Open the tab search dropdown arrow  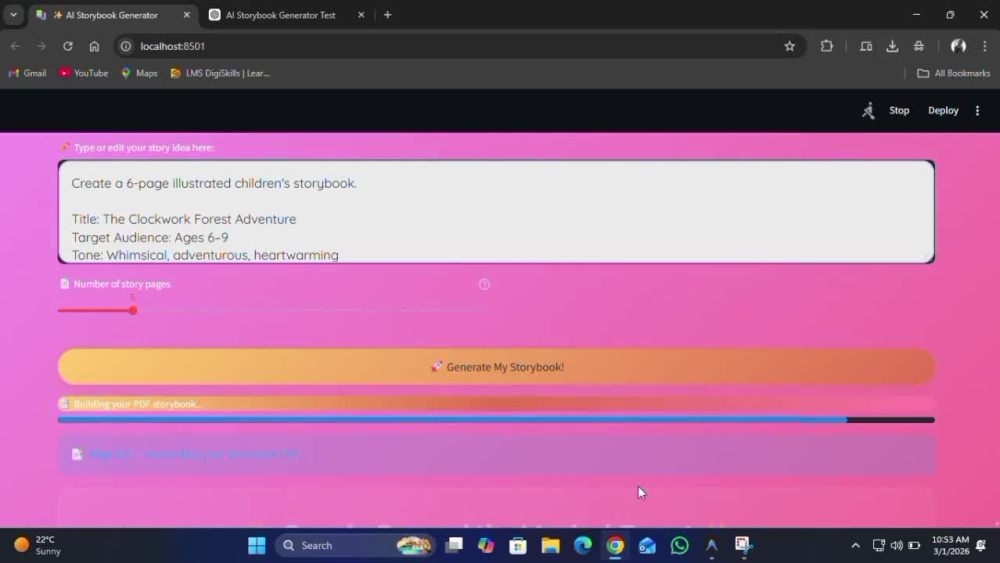pos(13,15)
